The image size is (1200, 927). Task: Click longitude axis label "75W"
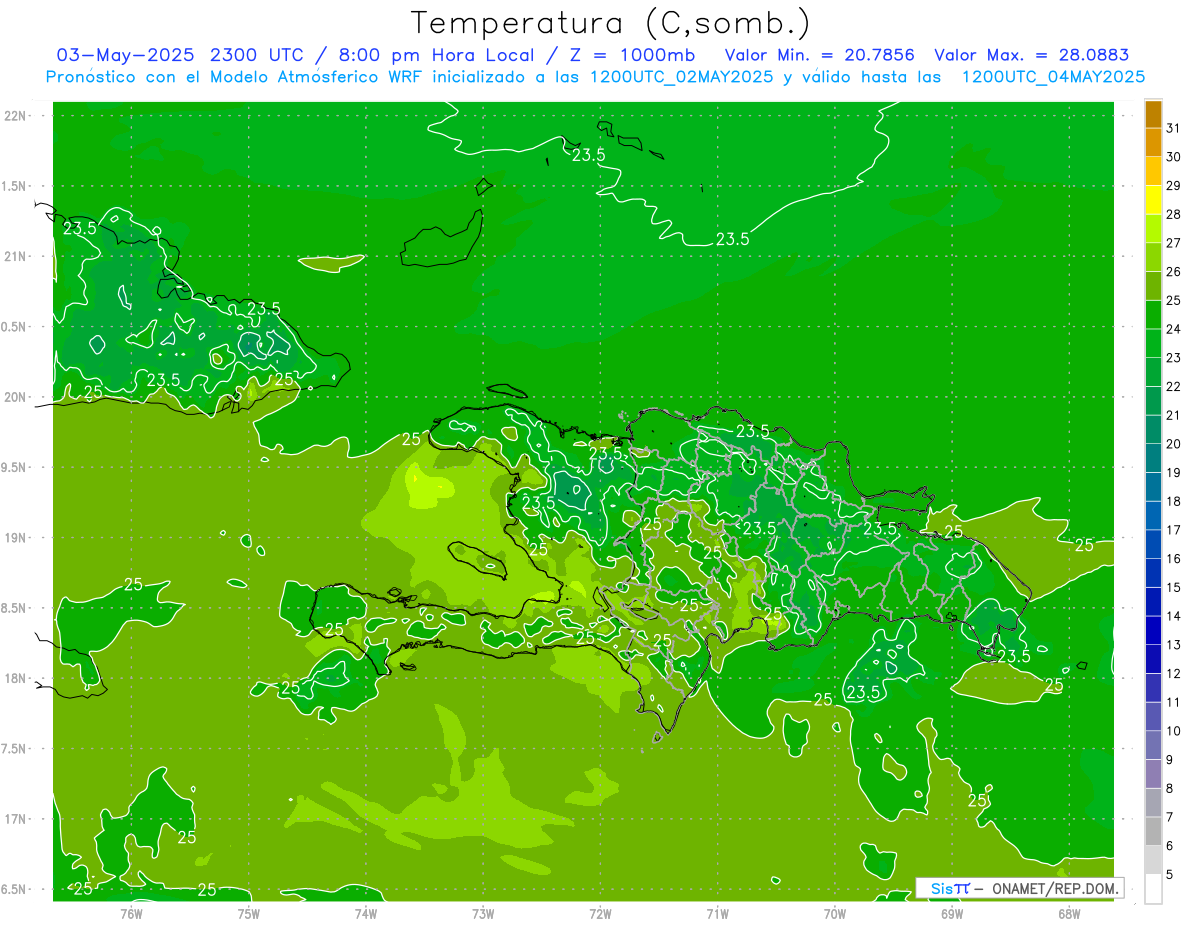coord(248,913)
